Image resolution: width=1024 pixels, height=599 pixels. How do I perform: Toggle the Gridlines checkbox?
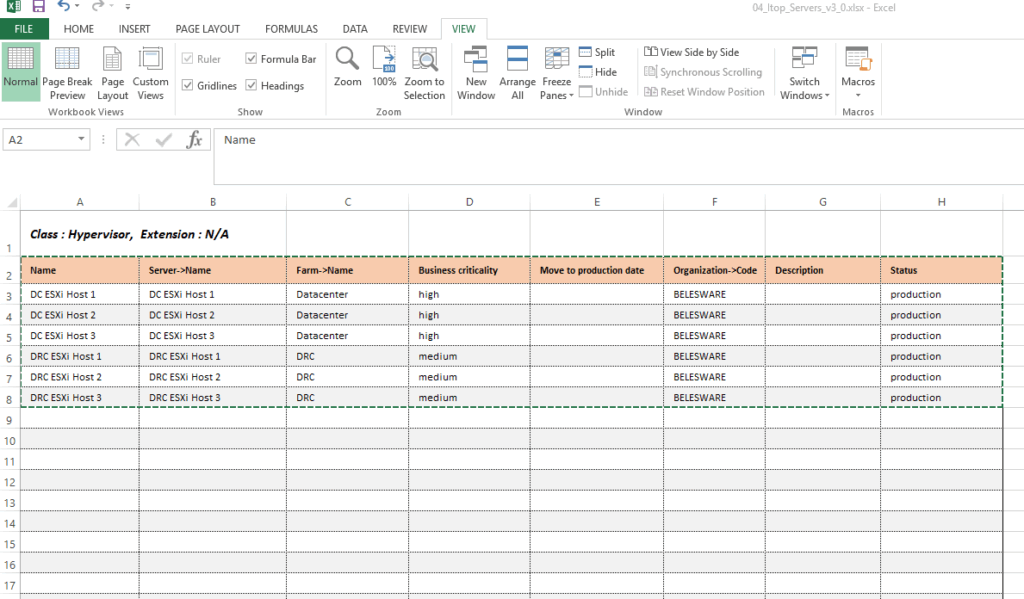point(187,86)
